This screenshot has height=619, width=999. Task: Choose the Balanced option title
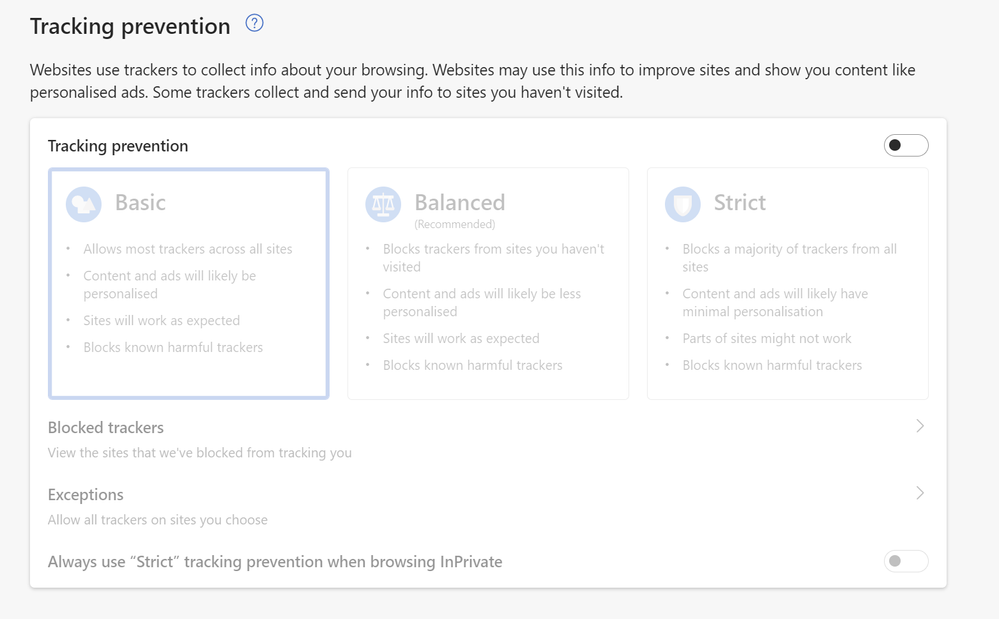tap(460, 203)
